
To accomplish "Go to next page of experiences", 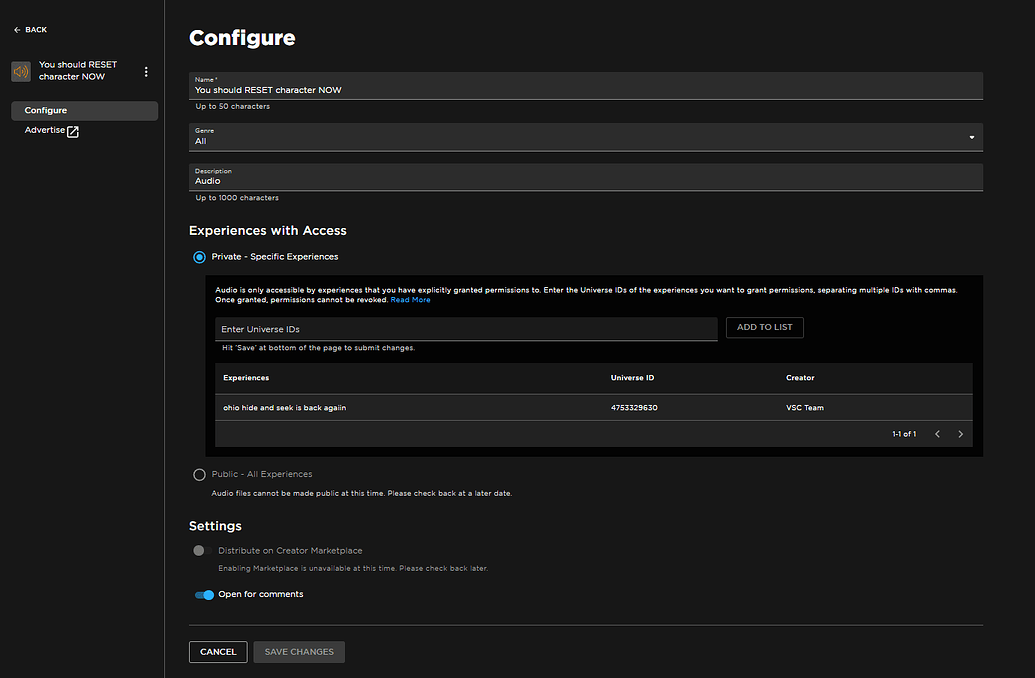I will pyautogui.click(x=961, y=434).
